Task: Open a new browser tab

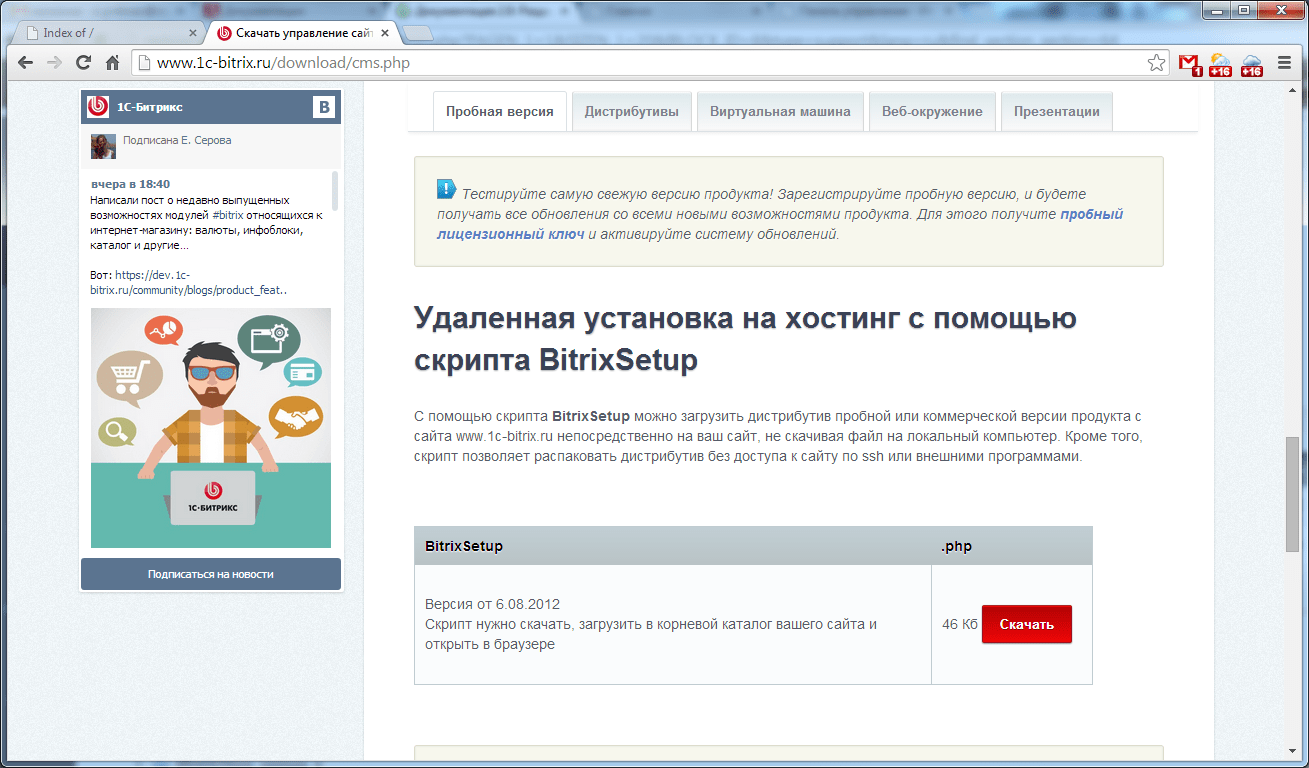Action: pyautogui.click(x=418, y=33)
